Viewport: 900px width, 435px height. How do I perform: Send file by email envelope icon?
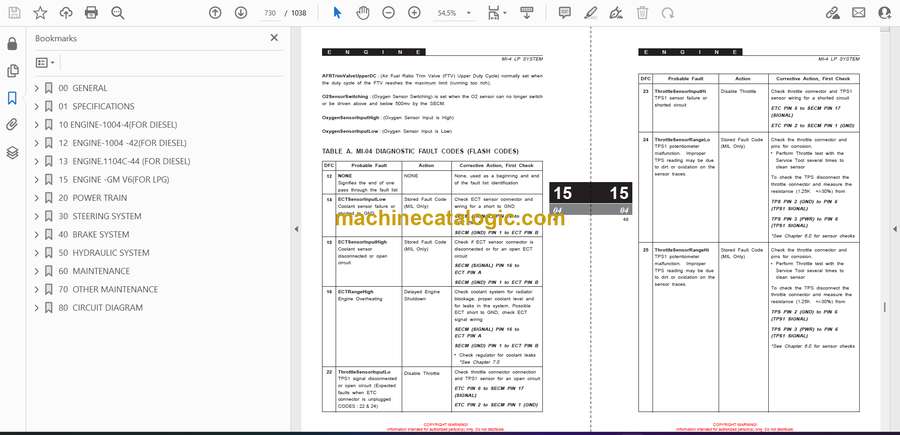pos(859,13)
